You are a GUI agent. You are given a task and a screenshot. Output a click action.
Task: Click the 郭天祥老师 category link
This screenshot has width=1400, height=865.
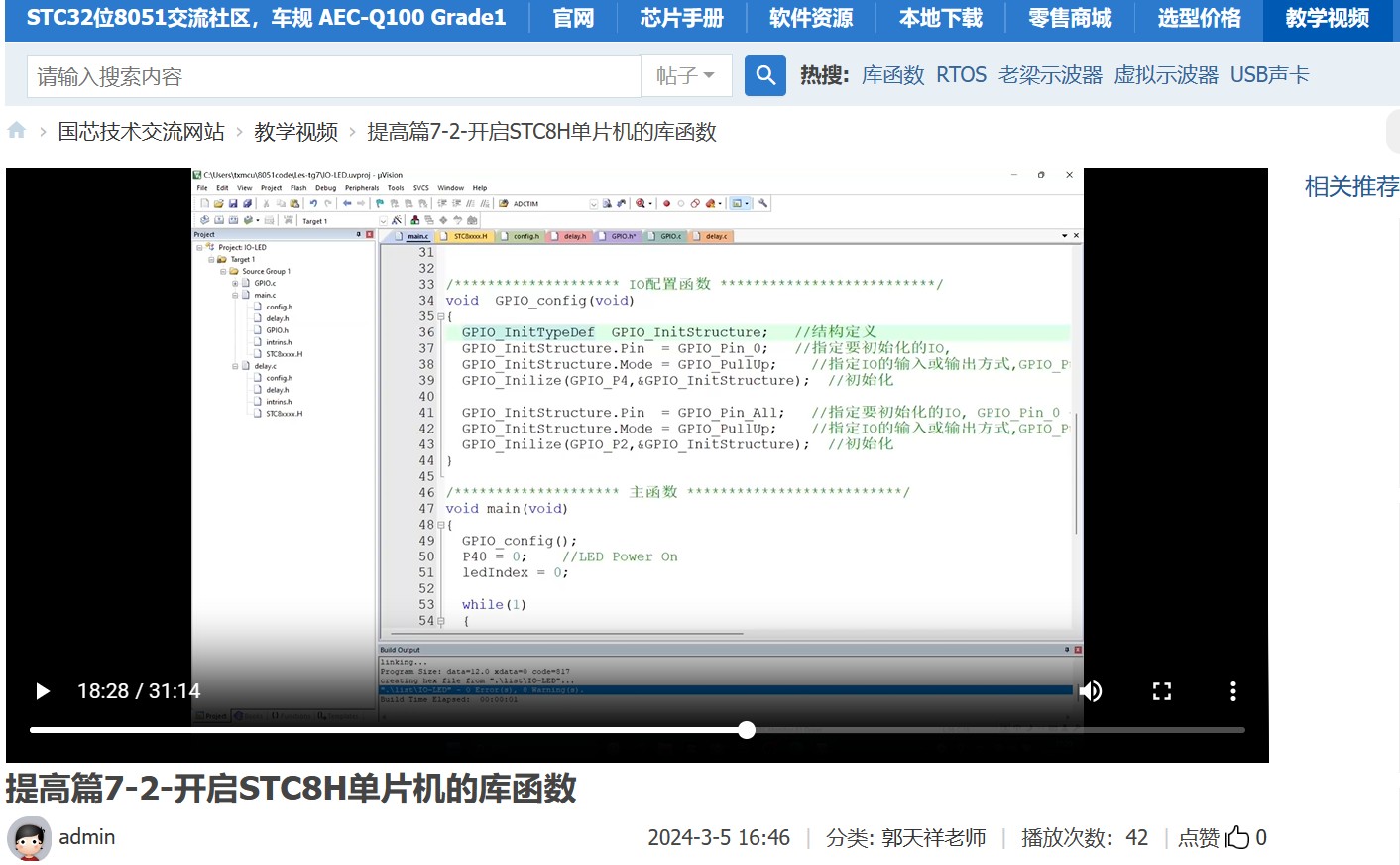coord(934,838)
